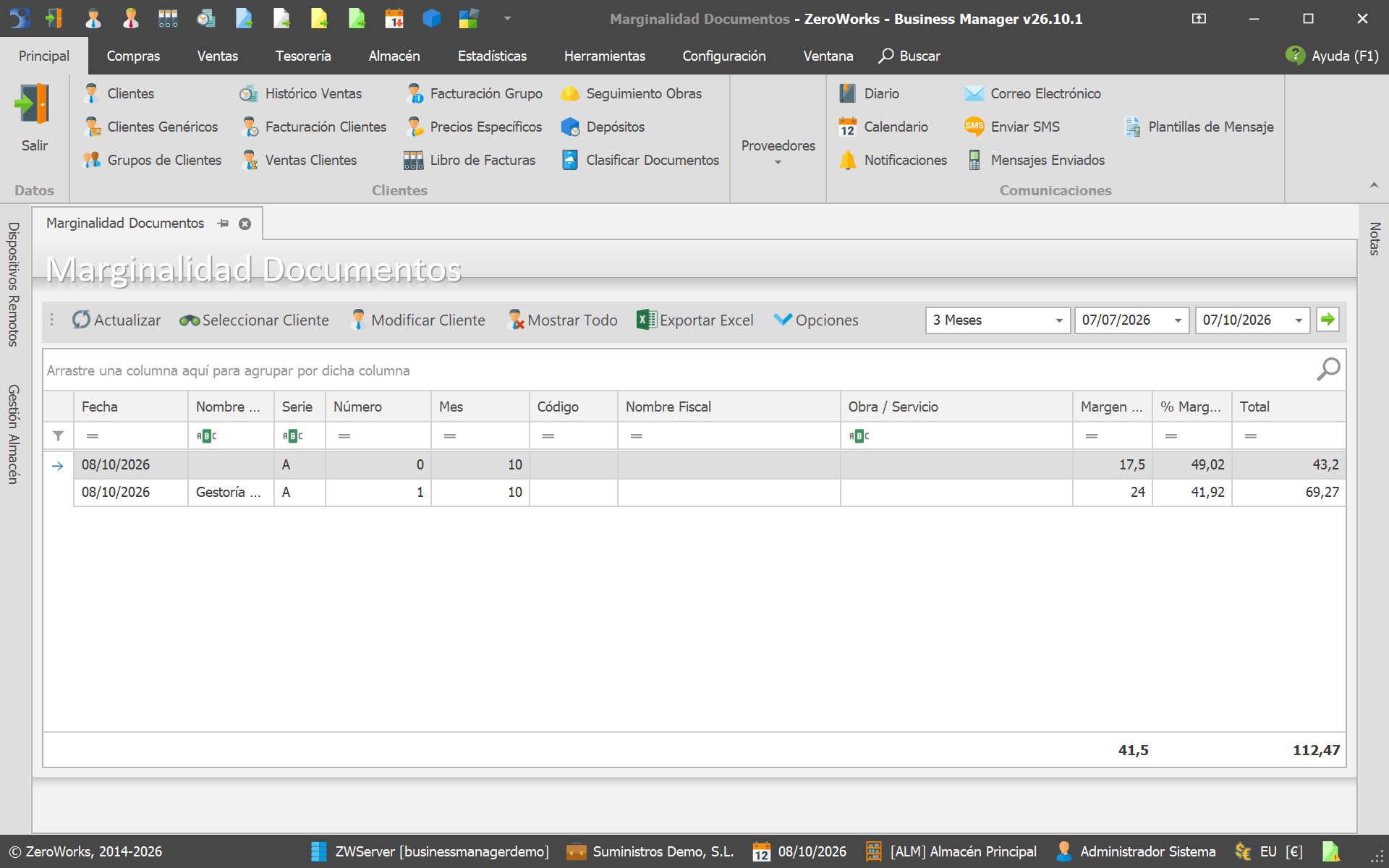The width and height of the screenshot is (1389, 868).
Task: Open Depósitos
Action: [x=603, y=127]
